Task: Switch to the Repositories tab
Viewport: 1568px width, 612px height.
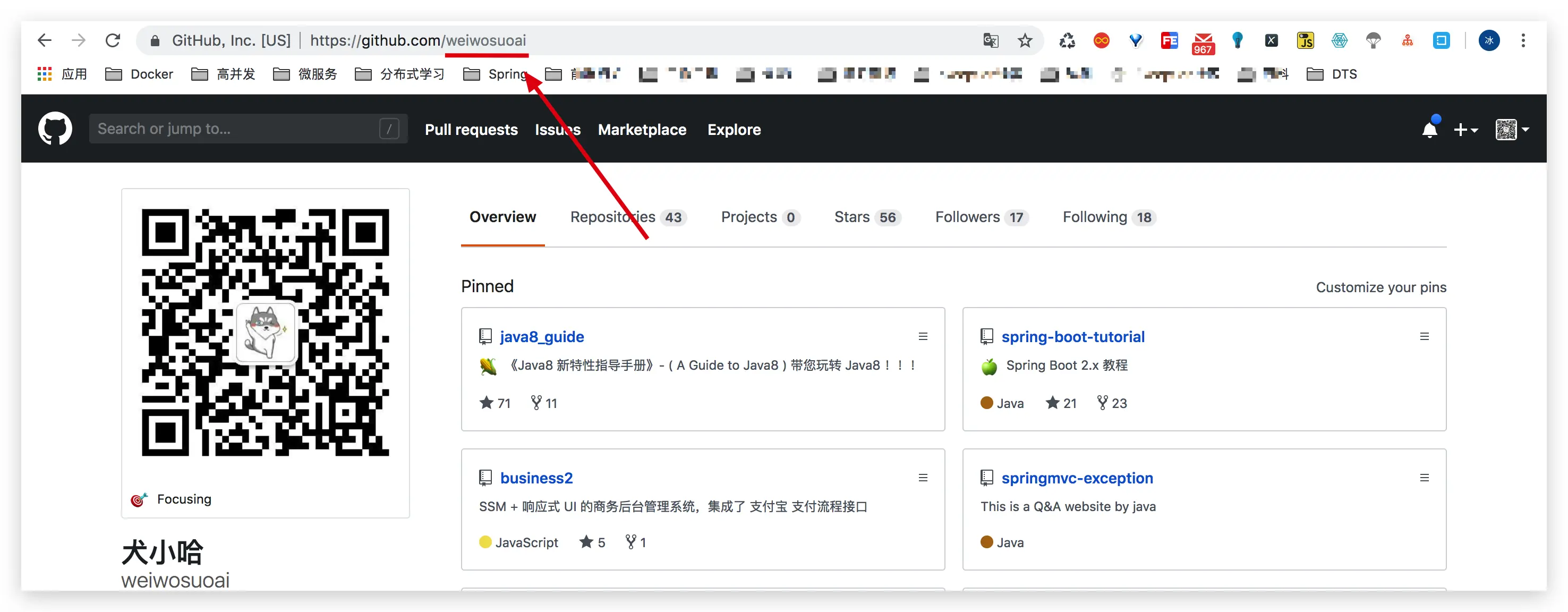Action: click(628, 217)
